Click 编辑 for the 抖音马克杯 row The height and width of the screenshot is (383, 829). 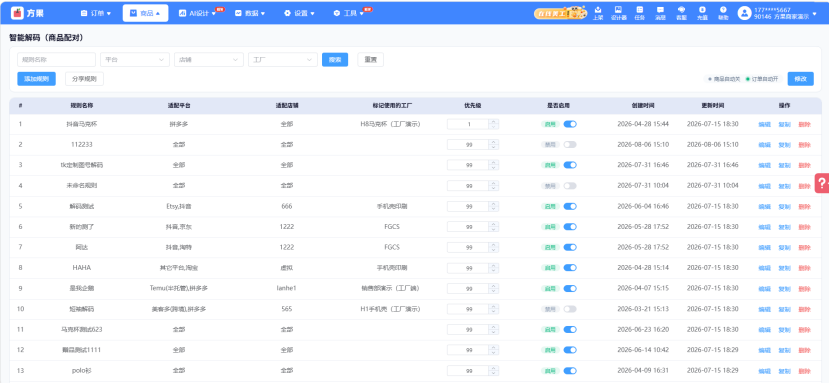764,124
